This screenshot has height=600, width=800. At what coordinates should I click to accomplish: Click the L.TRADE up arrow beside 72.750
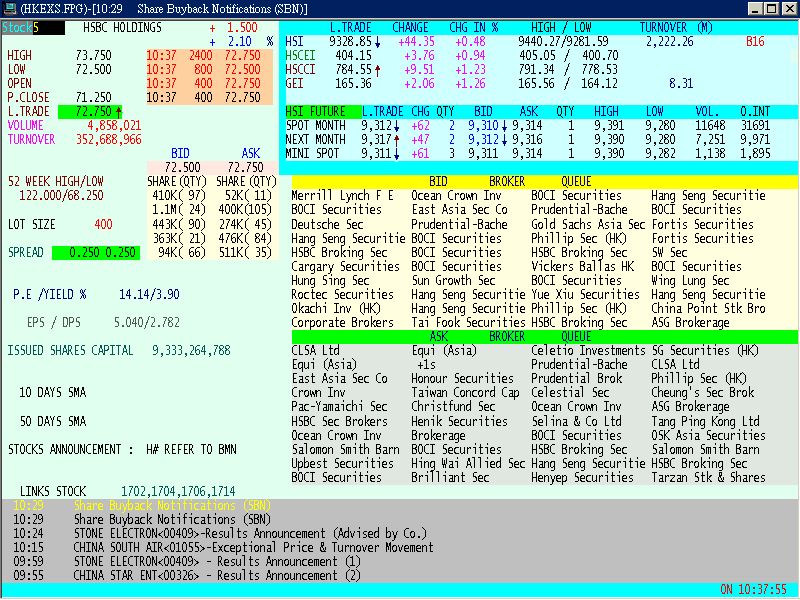pyautogui.click(x=118, y=112)
